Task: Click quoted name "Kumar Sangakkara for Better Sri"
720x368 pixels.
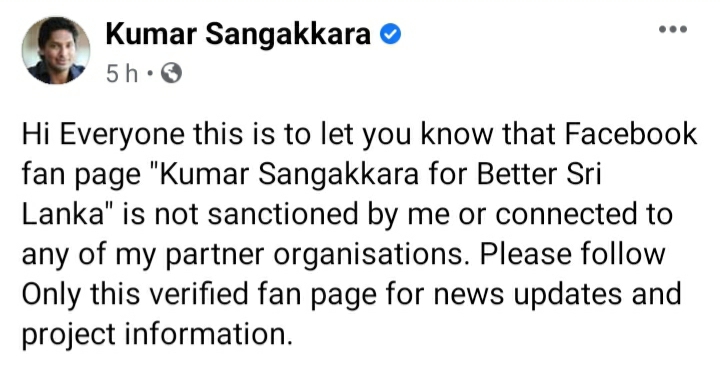Action: point(380,175)
